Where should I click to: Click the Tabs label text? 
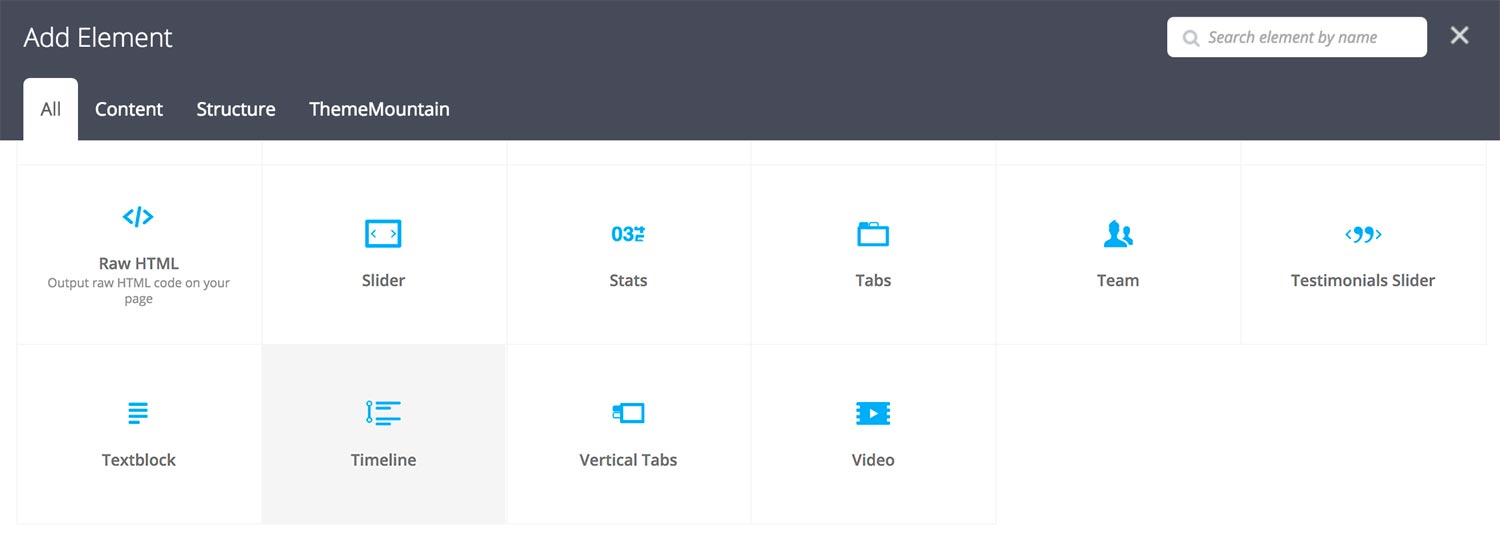coord(873,281)
